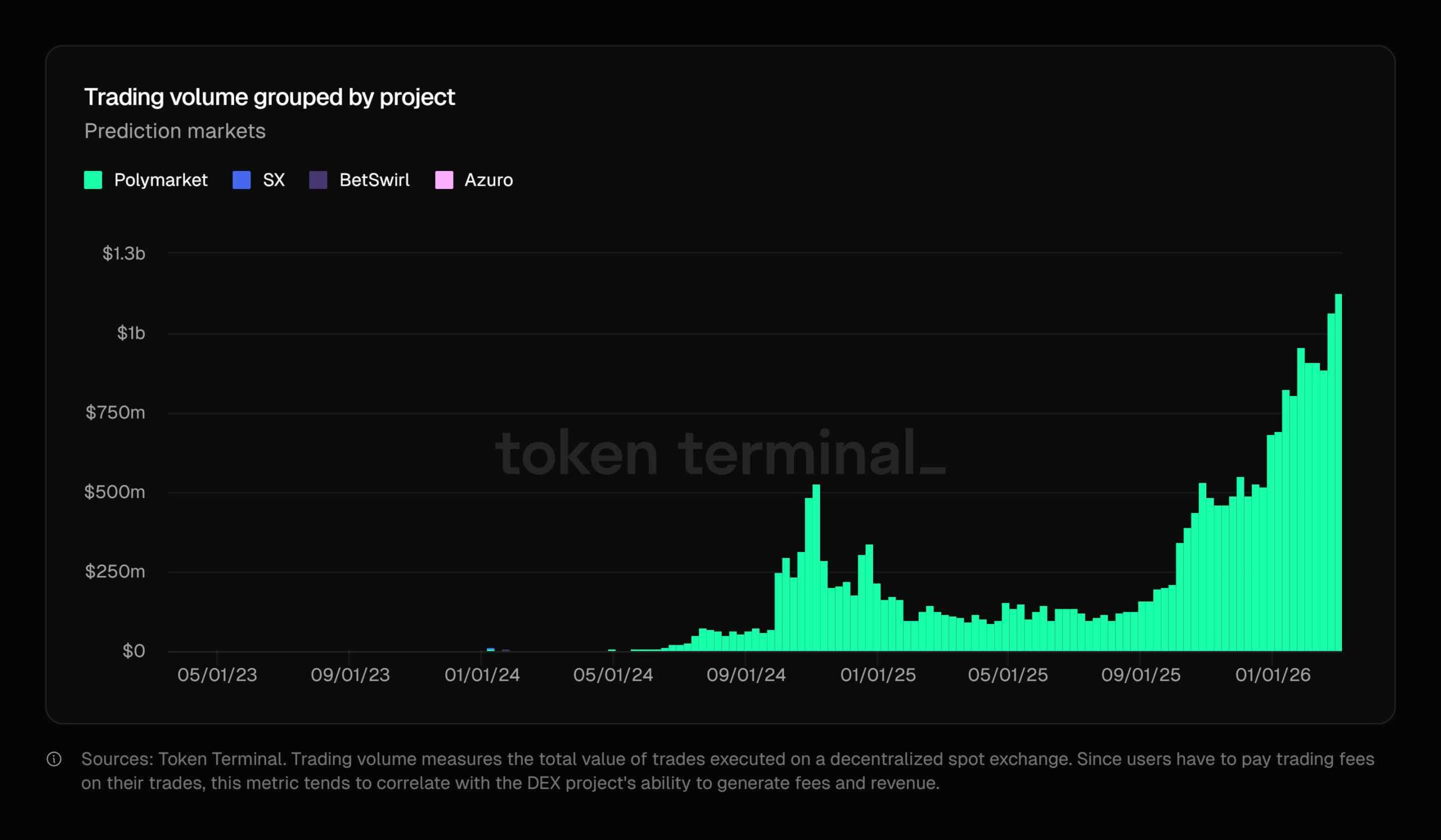The width and height of the screenshot is (1441, 840).
Task: Toggle the SX series legend label
Action: [274, 180]
